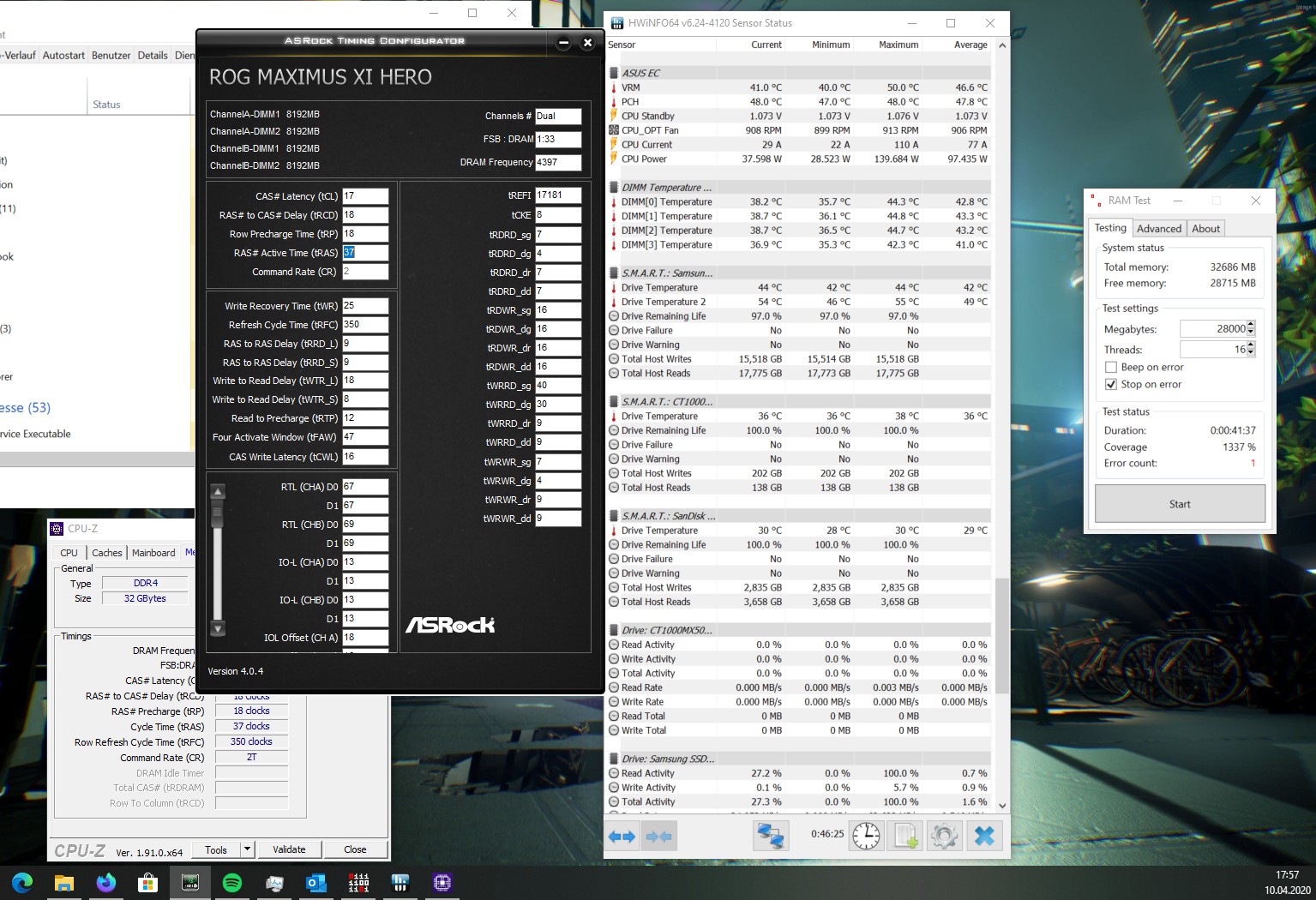Start HWiNFO logging file icon
Screen dimensions: 1316x900
point(905,836)
